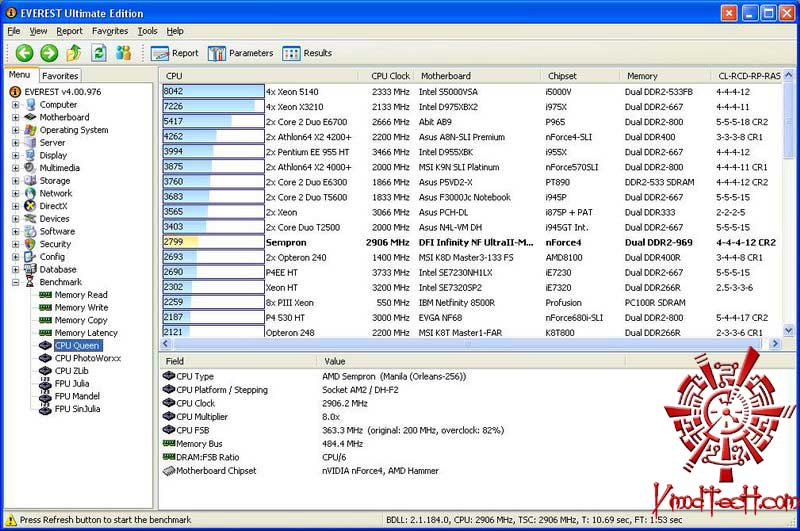The width and height of the screenshot is (800, 531).
Task: Open the Memory Copy benchmark
Action: click(x=81, y=320)
